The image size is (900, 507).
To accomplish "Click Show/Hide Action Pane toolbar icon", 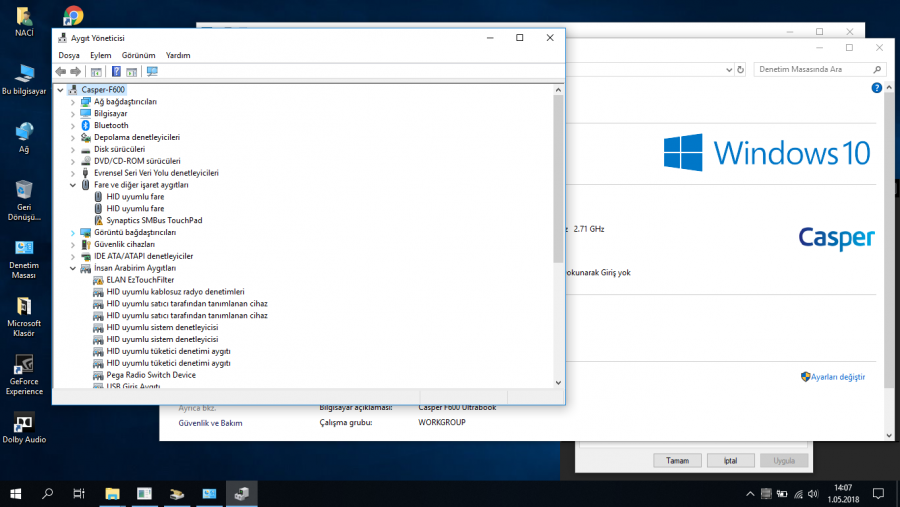I will 131,72.
